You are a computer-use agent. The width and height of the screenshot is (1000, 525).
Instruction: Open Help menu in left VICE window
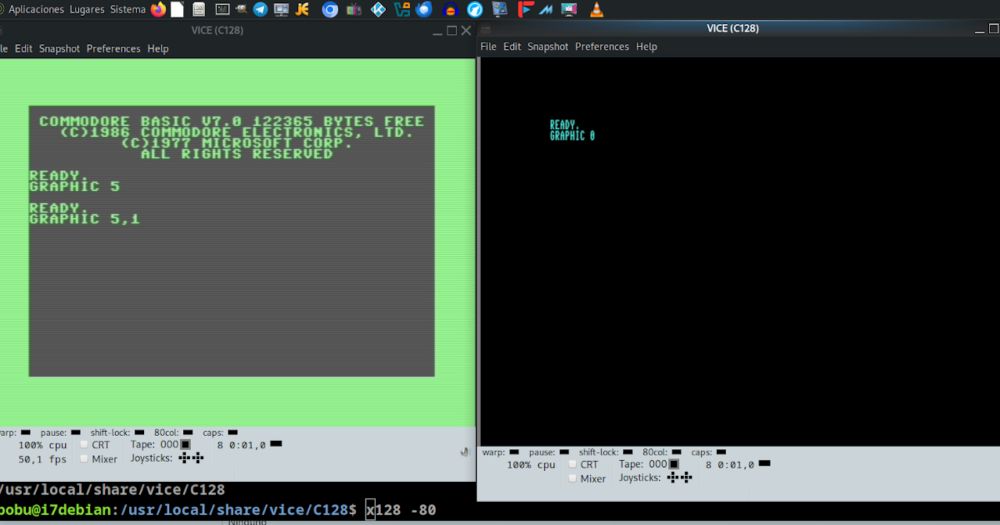click(x=158, y=48)
